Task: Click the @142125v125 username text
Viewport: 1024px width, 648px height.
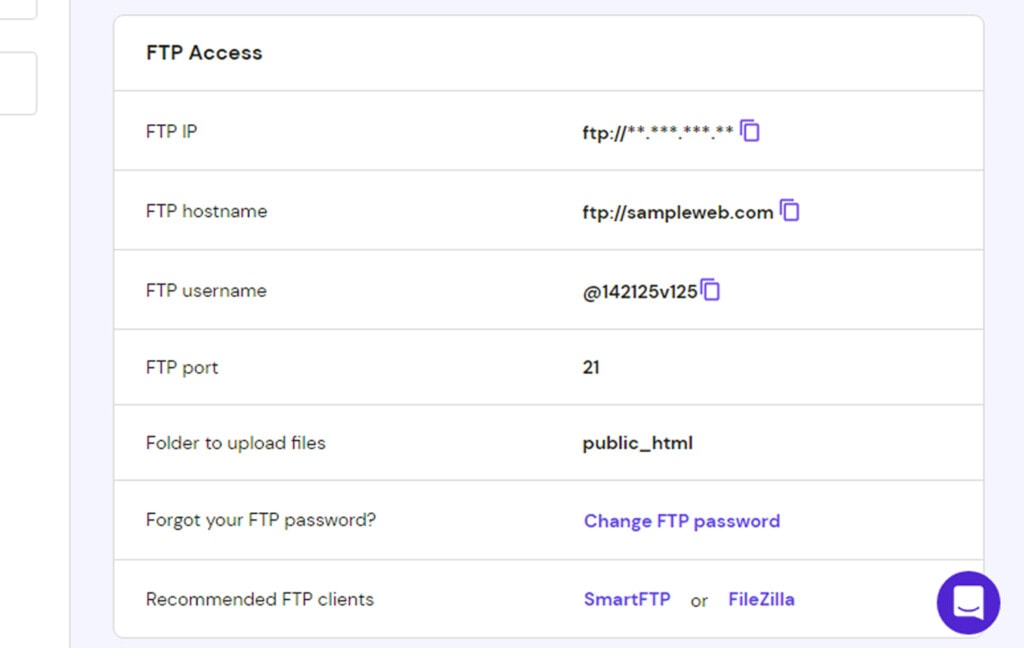Action: [640, 292]
